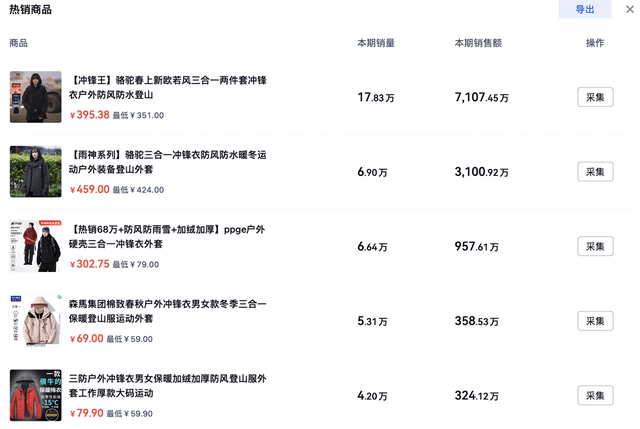The height and width of the screenshot is (429, 640).
Task: Open the 雨神系列 product thumbnail
Action: pyautogui.click(x=36, y=172)
